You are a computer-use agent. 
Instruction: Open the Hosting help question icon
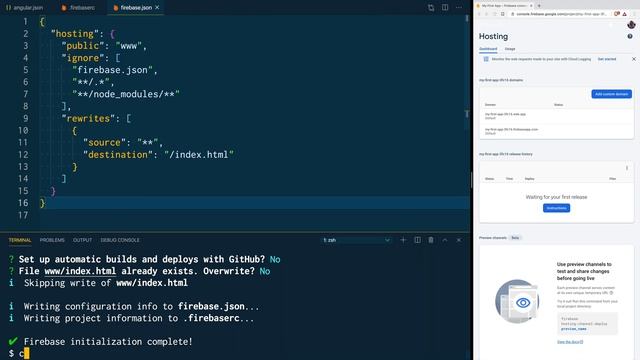tap(630, 36)
